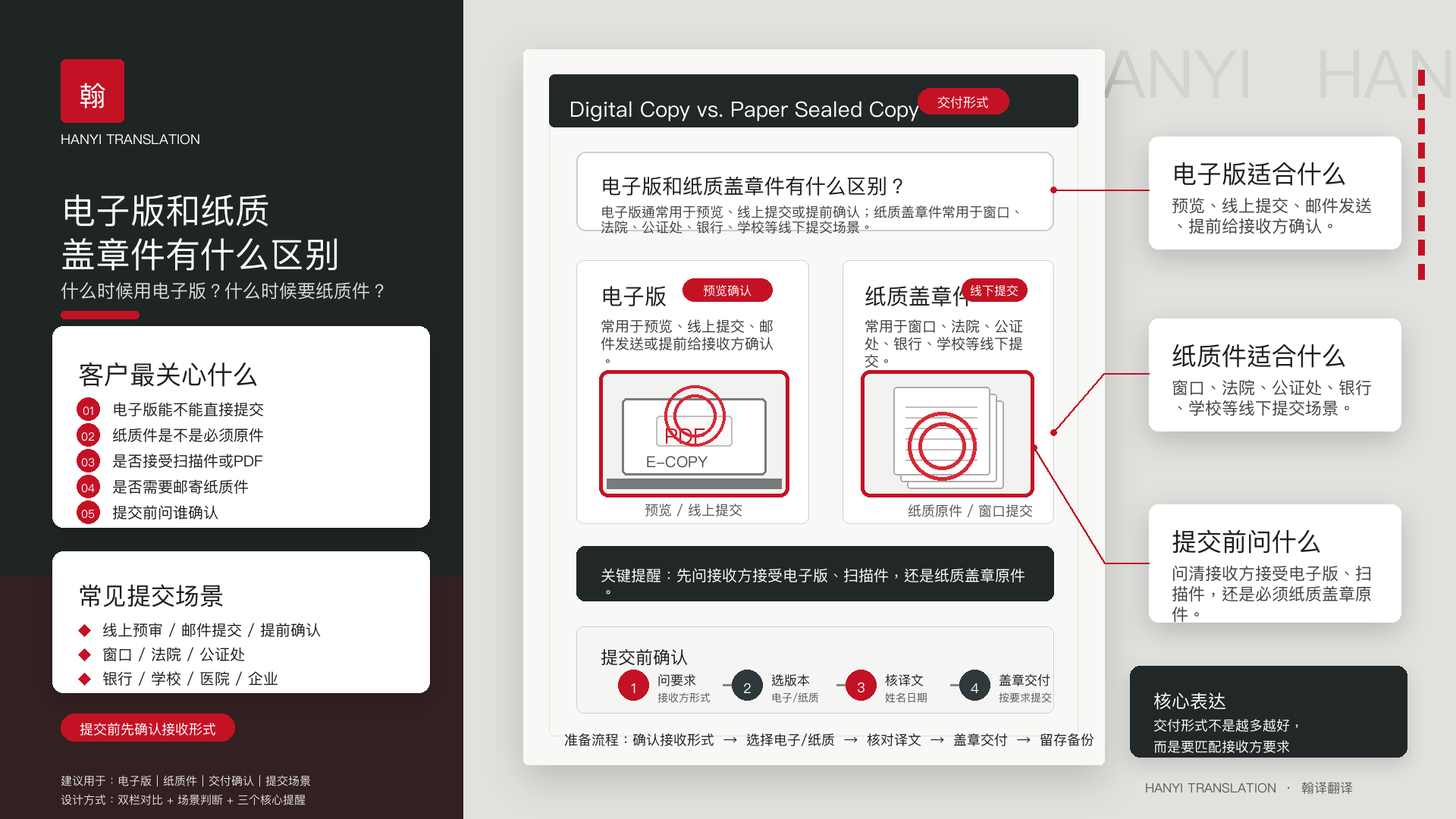Open the 提交前问什么 card
1456x819 pixels.
[1275, 563]
